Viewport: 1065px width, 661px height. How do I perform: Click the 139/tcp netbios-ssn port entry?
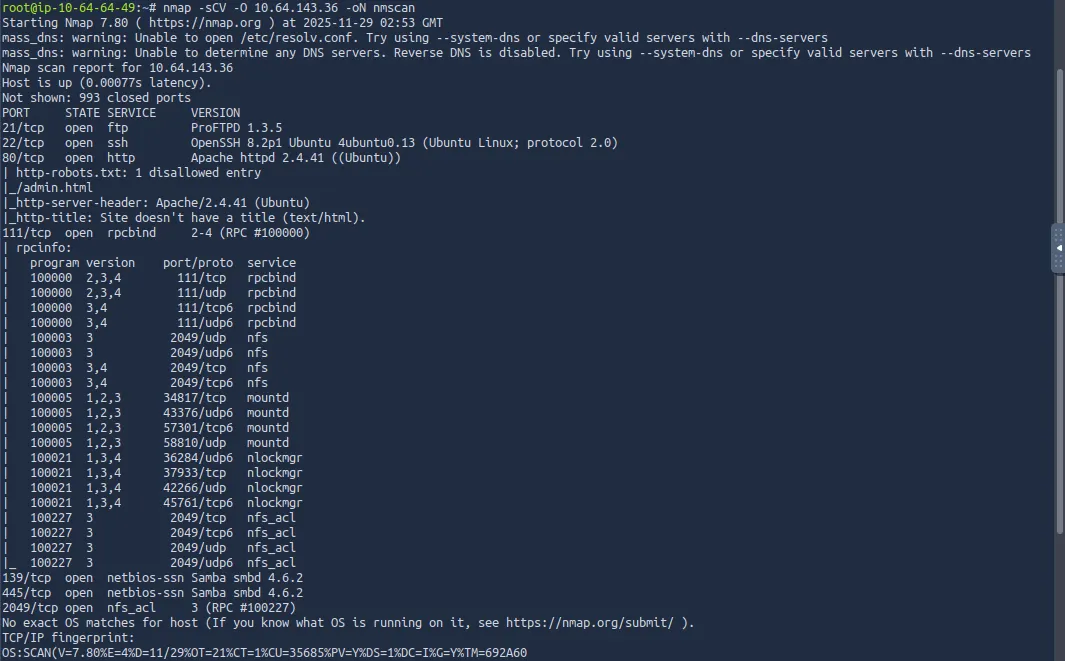[x=22, y=578]
